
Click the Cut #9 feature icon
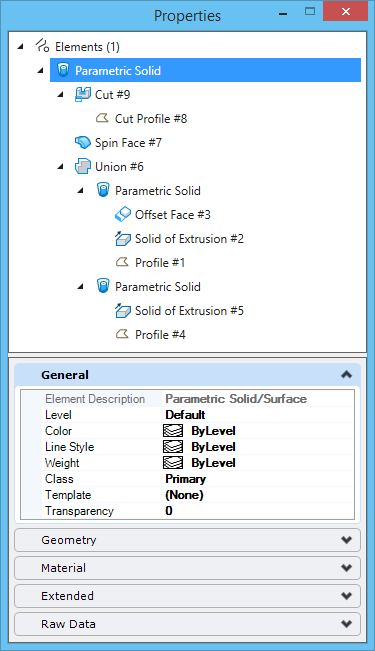[83, 94]
